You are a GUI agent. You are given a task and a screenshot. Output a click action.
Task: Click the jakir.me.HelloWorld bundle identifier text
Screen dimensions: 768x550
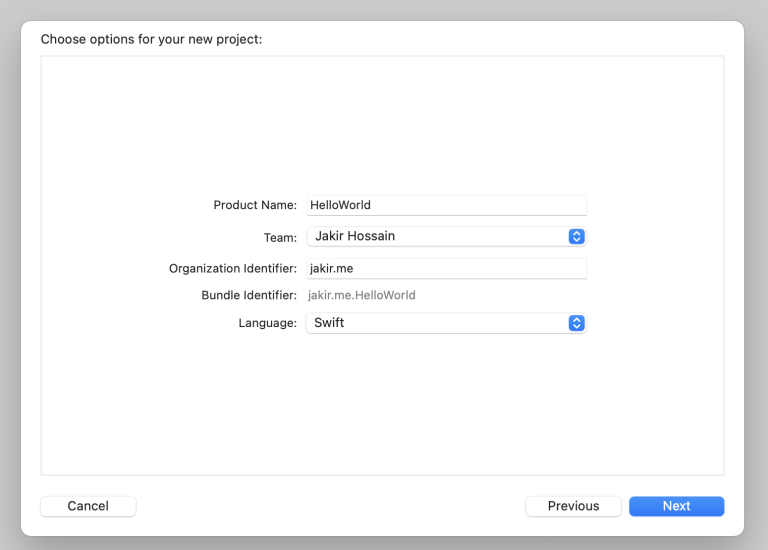click(362, 296)
